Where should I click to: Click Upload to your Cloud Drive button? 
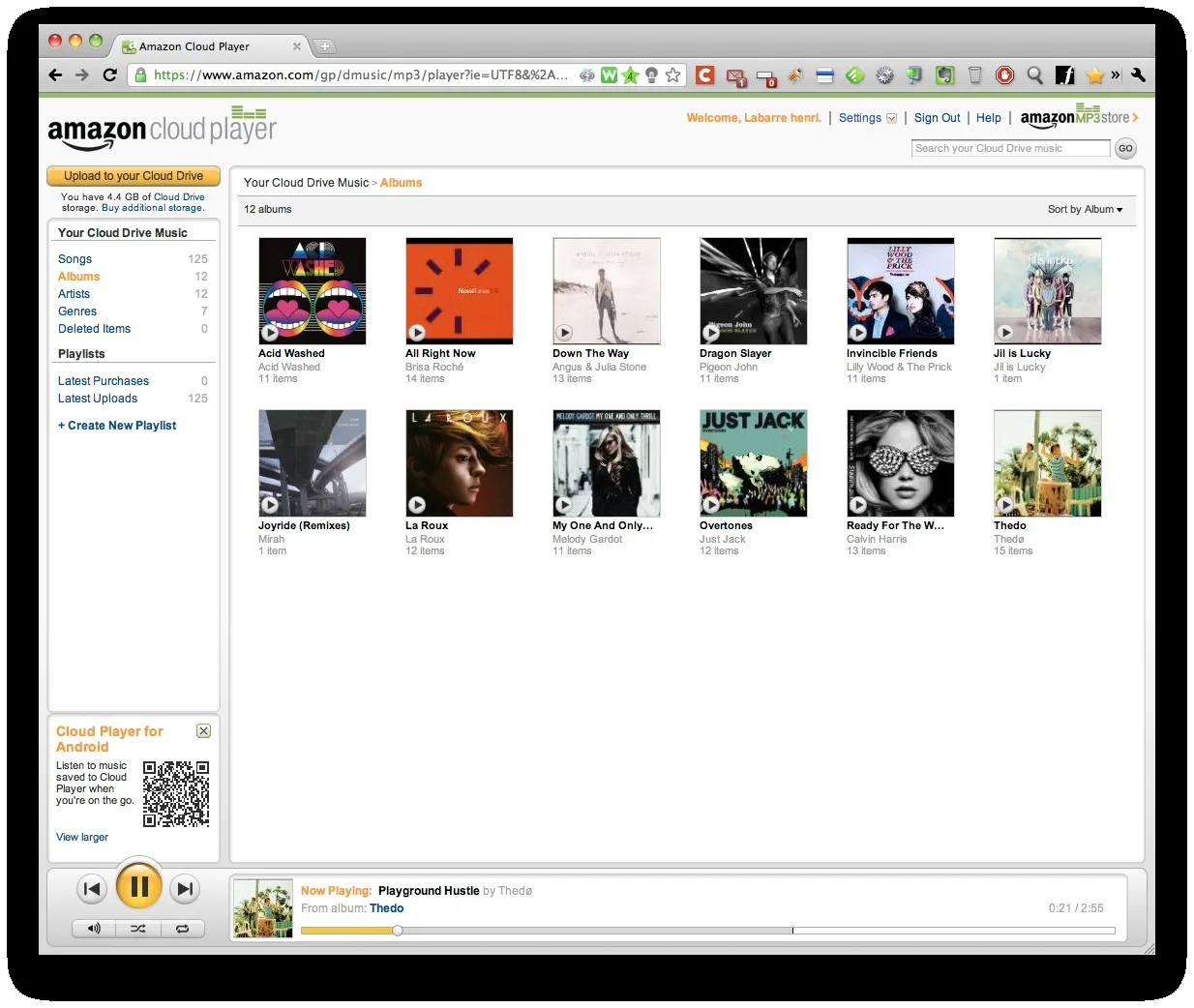pos(134,176)
